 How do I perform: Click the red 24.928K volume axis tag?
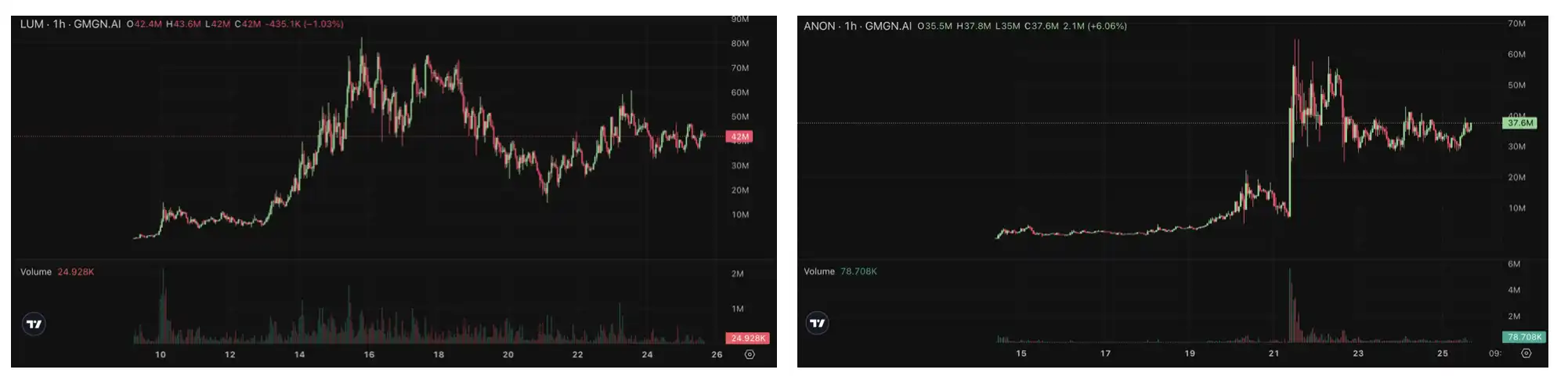pos(747,338)
